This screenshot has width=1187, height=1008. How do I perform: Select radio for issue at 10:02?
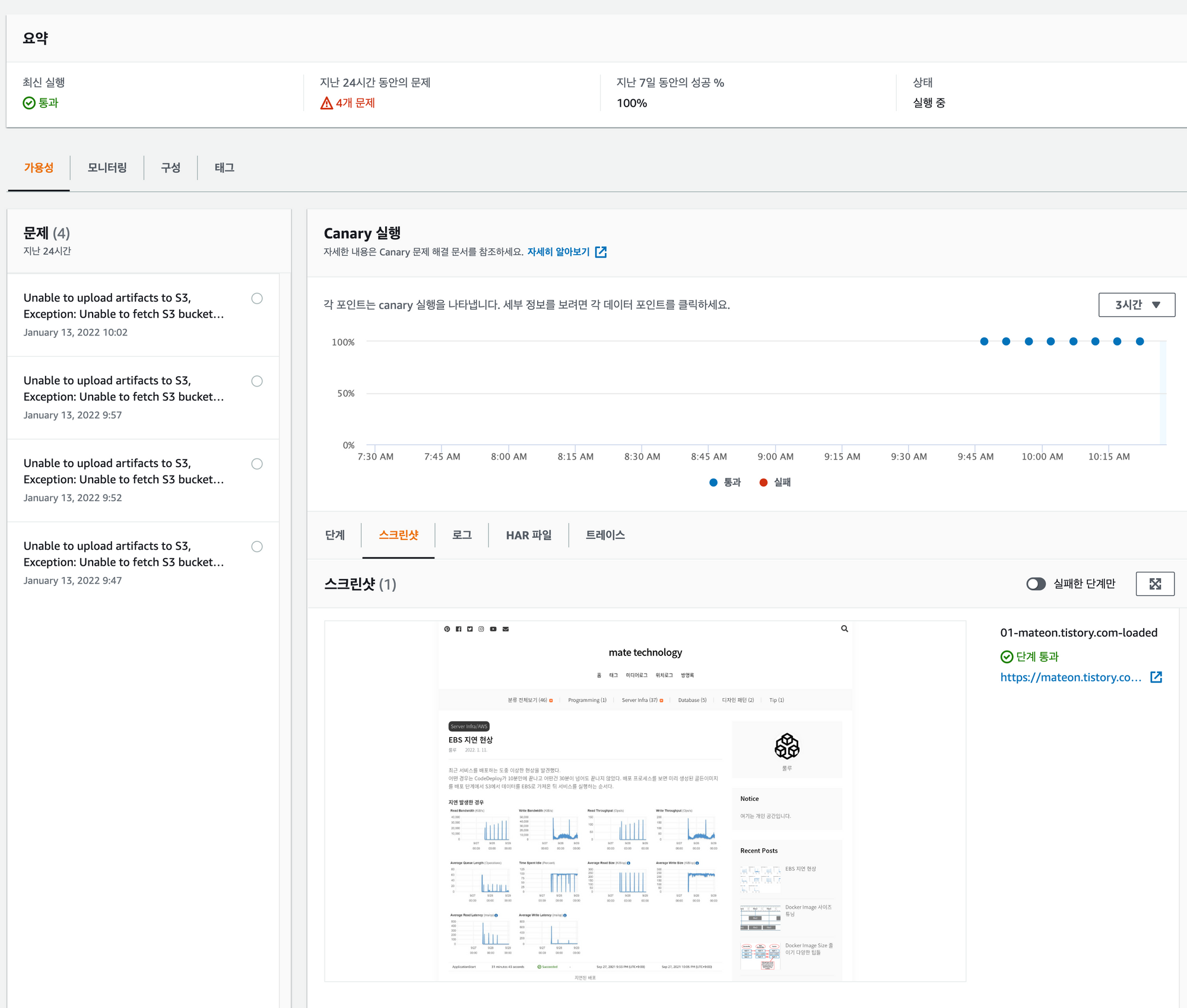(257, 299)
